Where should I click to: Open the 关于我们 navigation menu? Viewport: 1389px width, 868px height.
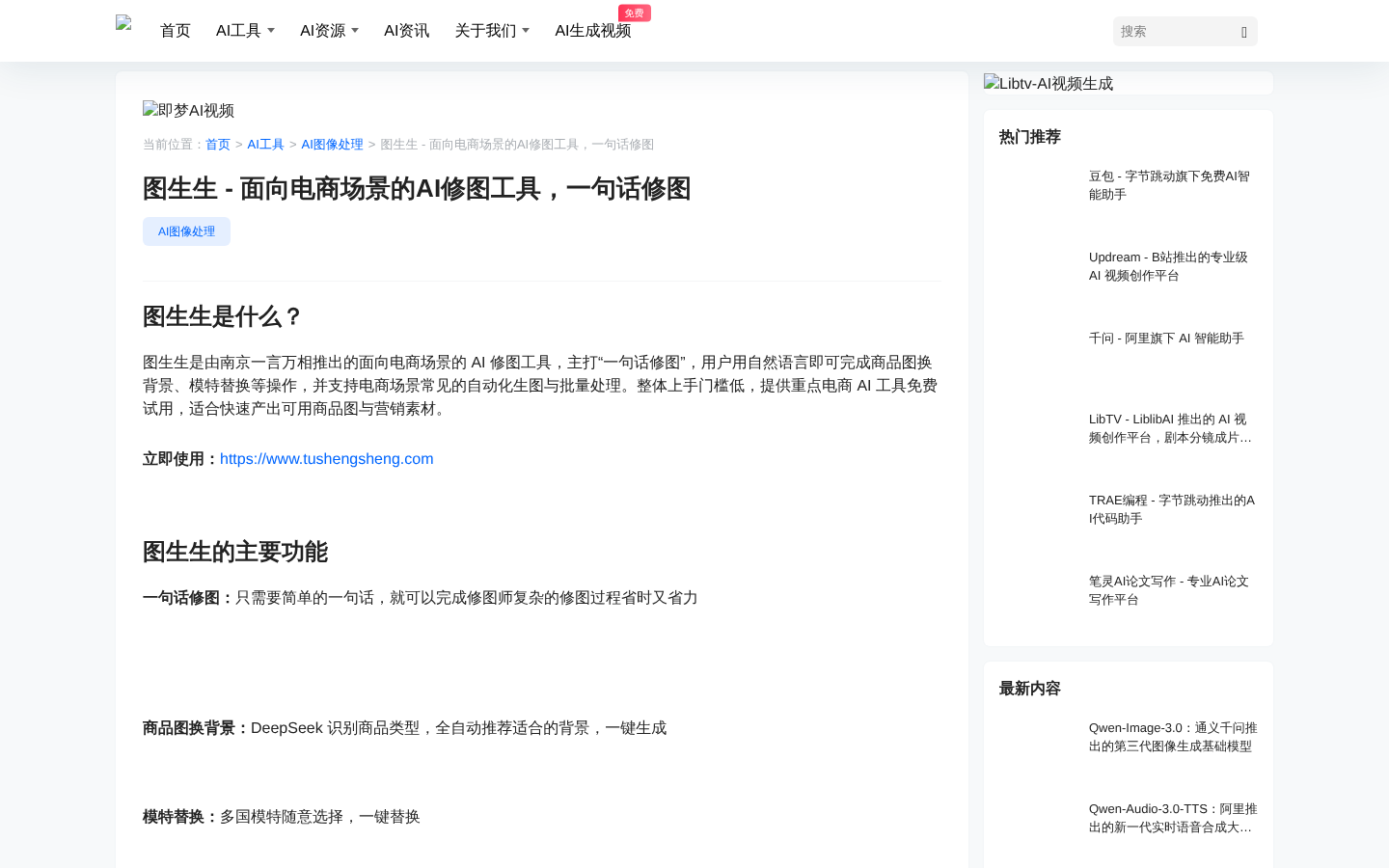click(485, 31)
